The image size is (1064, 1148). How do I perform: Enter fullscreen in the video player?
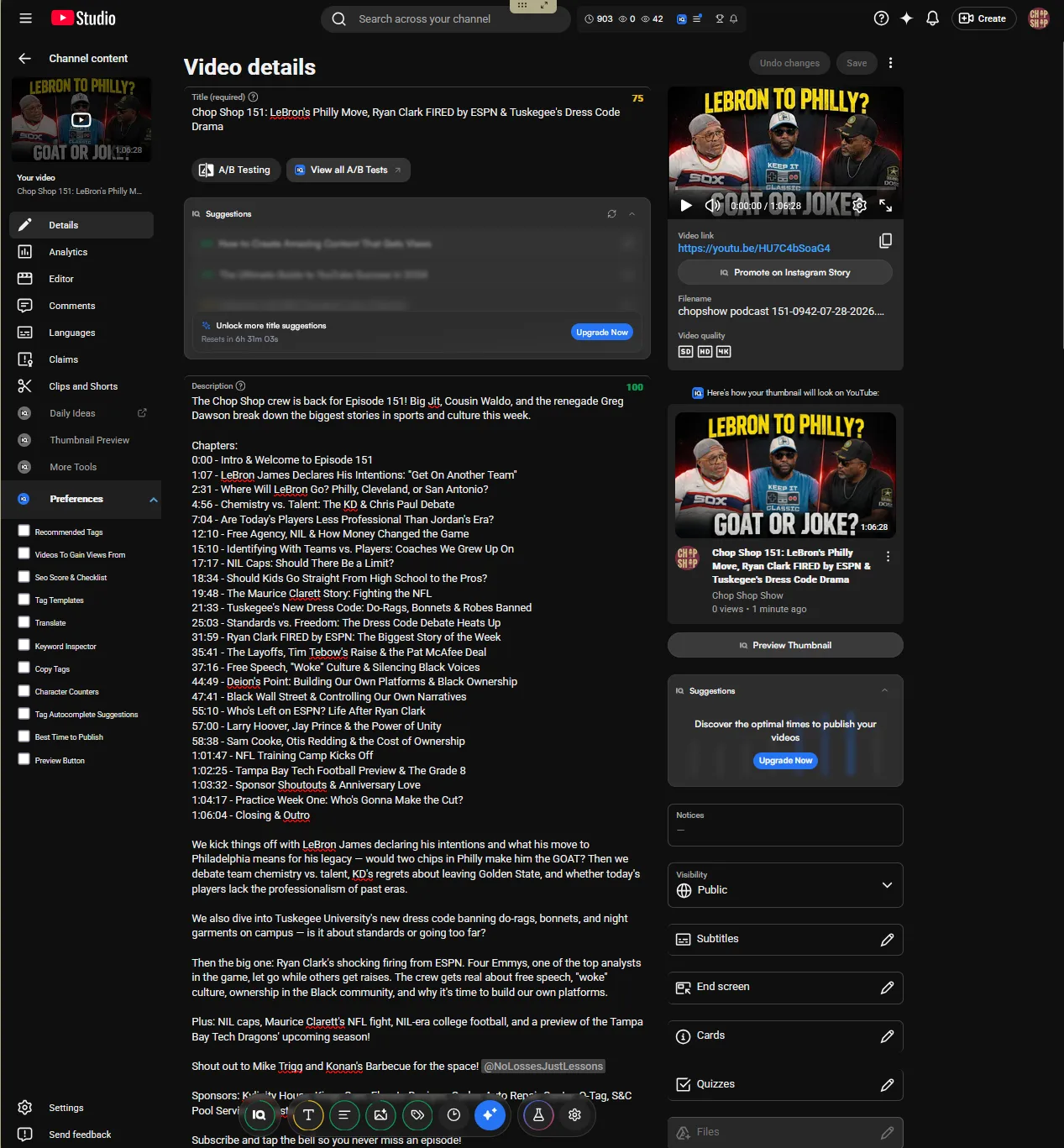pyautogui.click(x=886, y=205)
